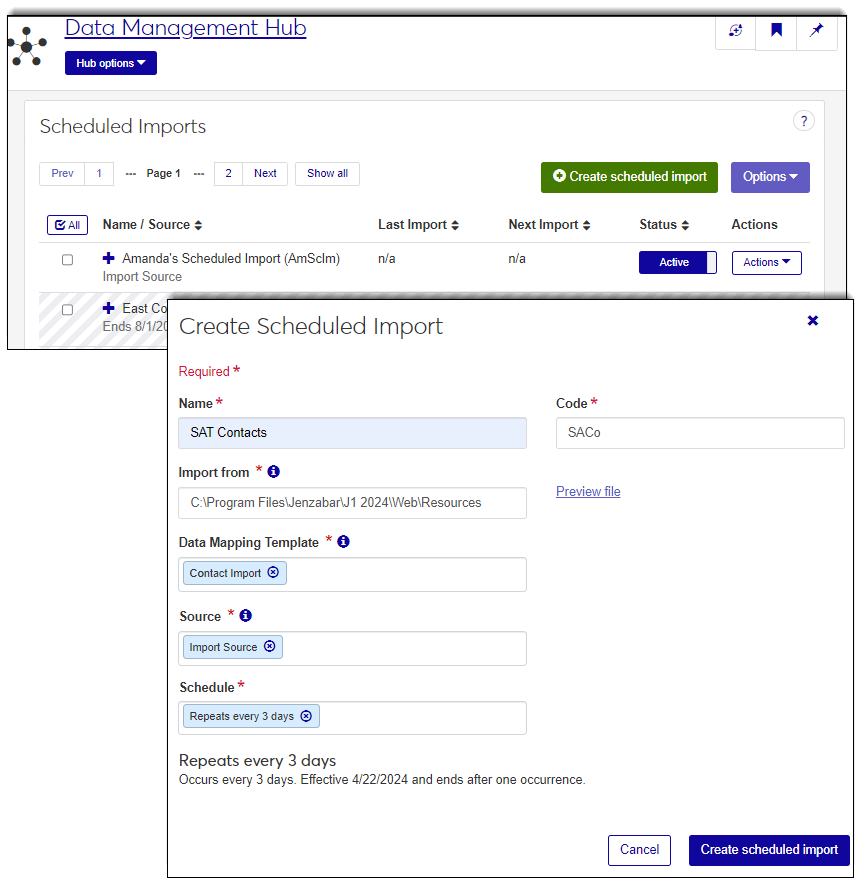Open Scheduled Imports help question mark
This screenshot has height=878, width=862.
coord(804,121)
